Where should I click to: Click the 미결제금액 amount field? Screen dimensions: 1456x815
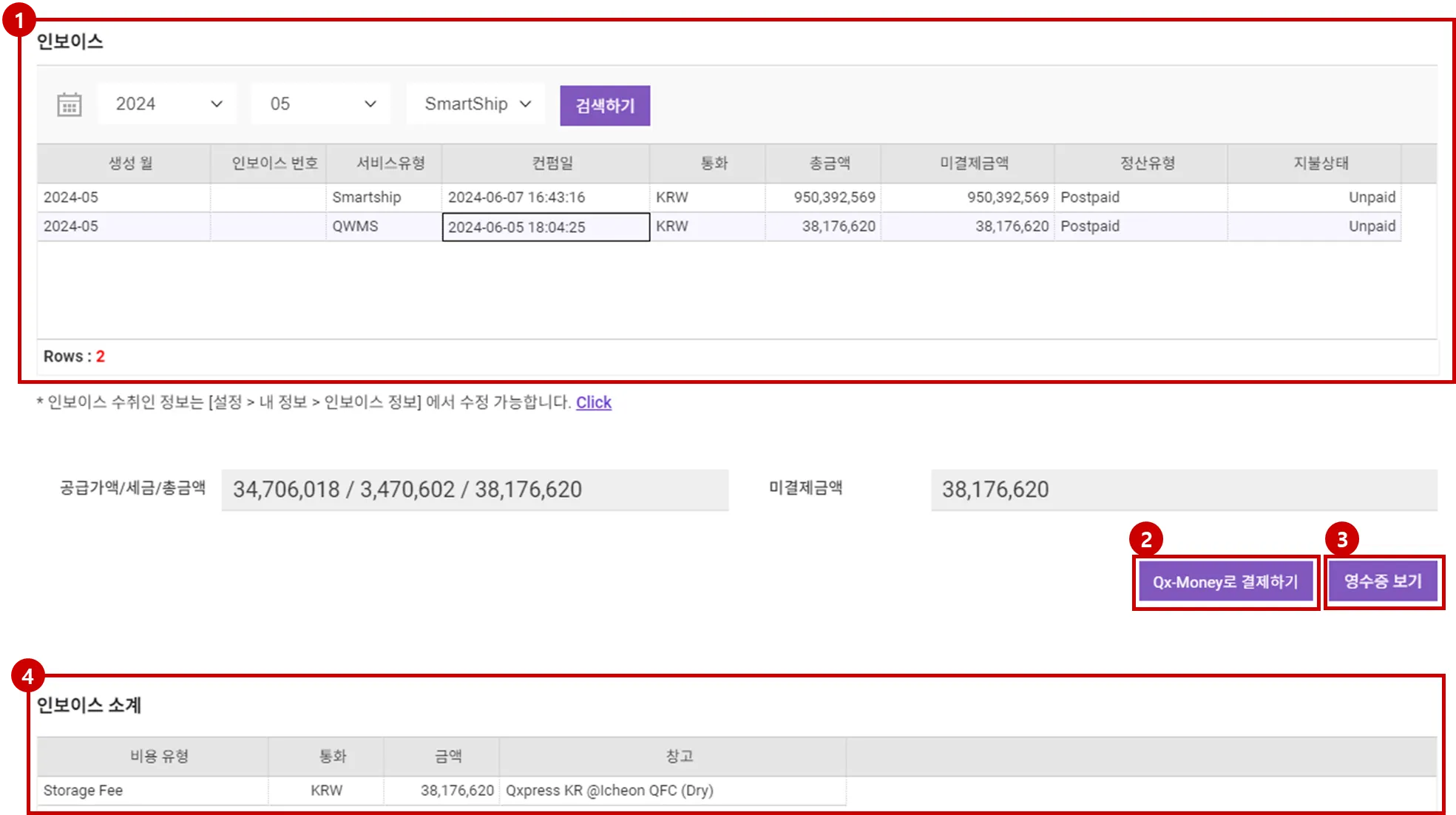[x=1183, y=490]
